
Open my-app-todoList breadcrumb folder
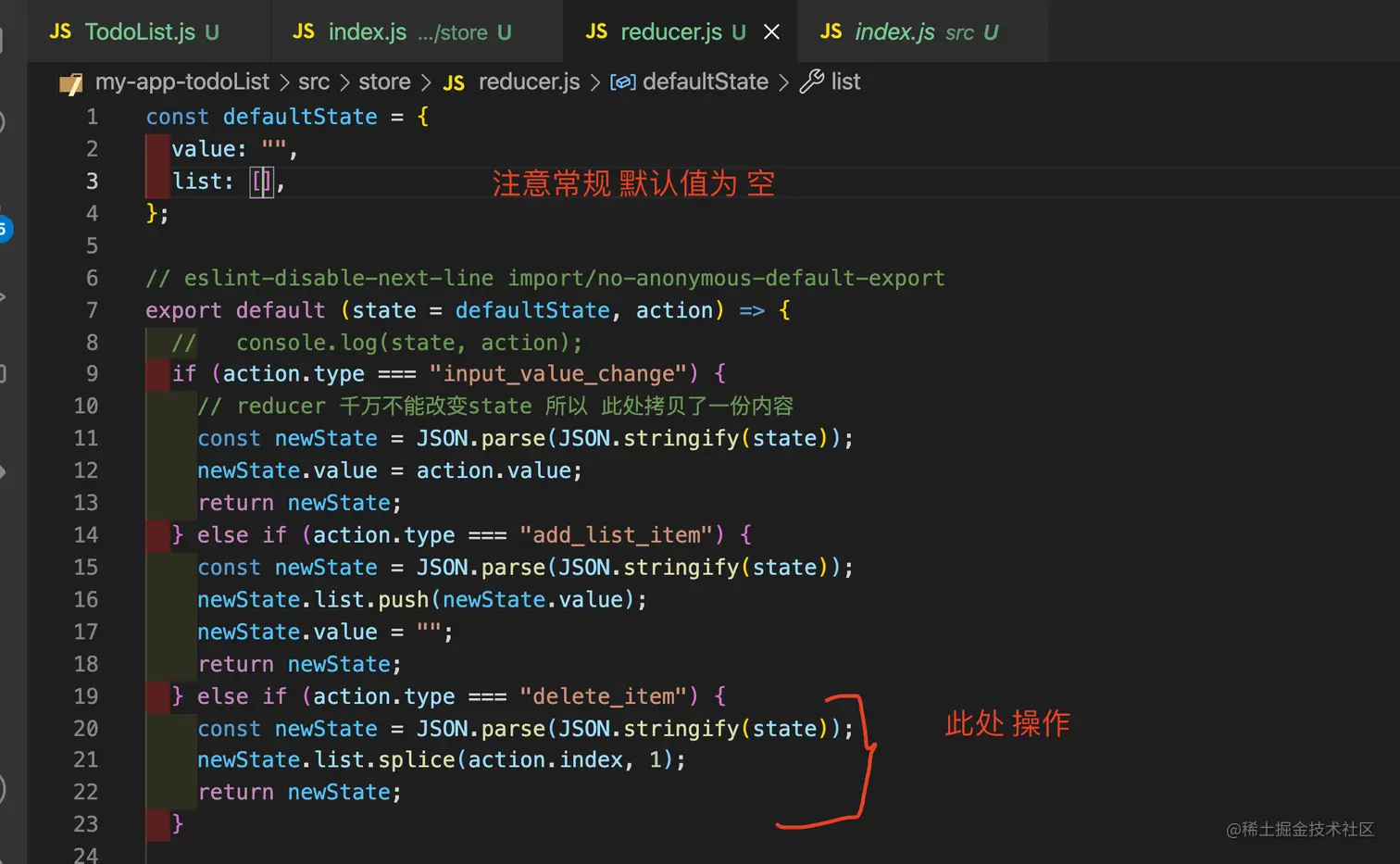tap(182, 81)
